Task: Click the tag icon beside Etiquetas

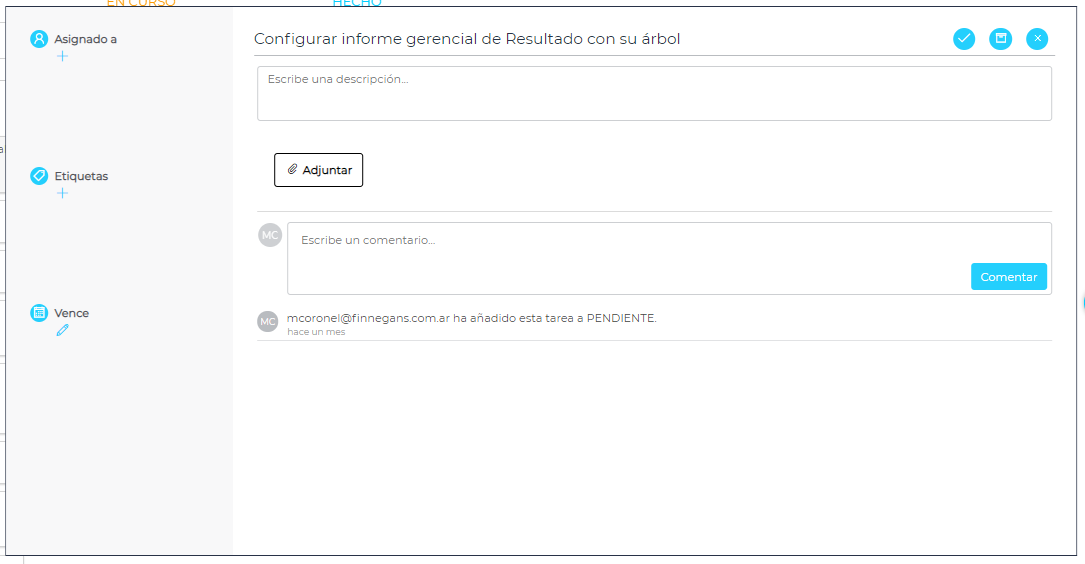Action: [x=40, y=176]
